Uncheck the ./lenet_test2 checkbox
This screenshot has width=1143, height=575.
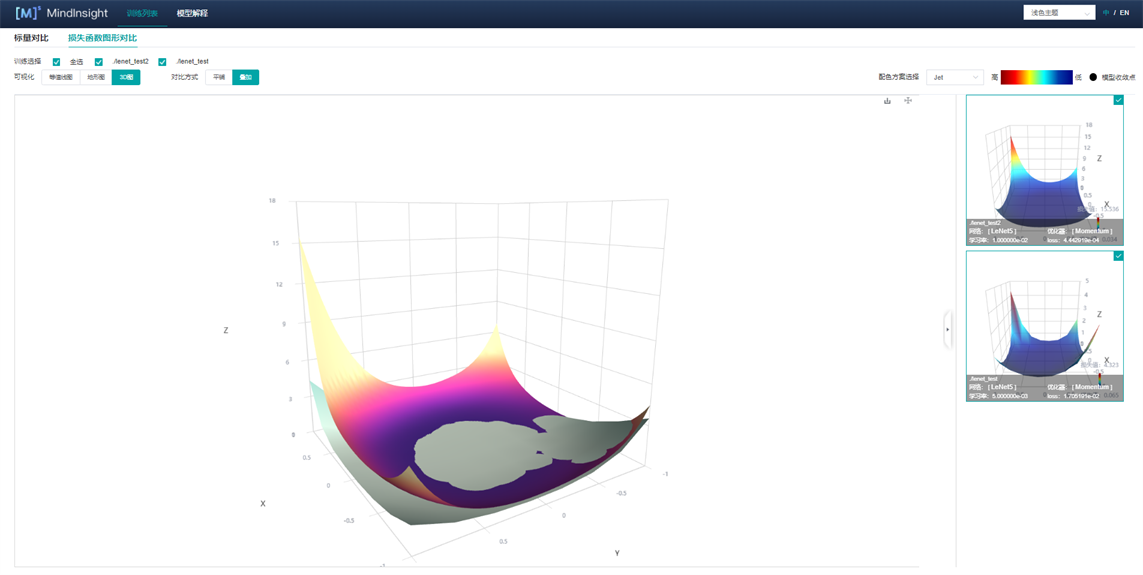tap(99, 62)
